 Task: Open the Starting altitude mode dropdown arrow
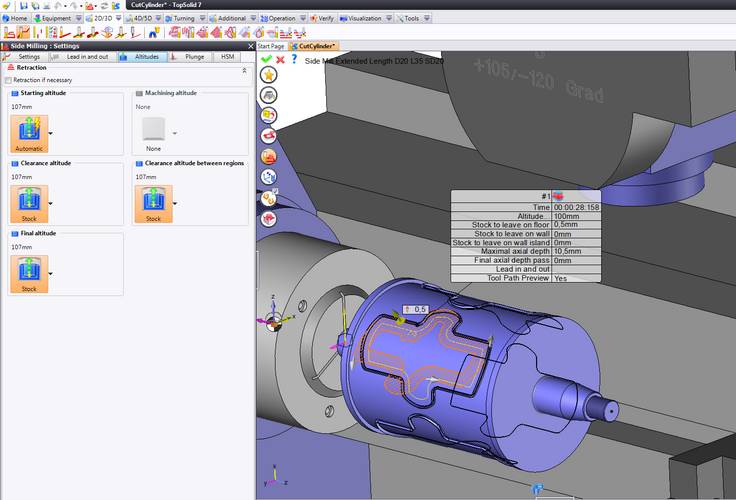coord(51,132)
